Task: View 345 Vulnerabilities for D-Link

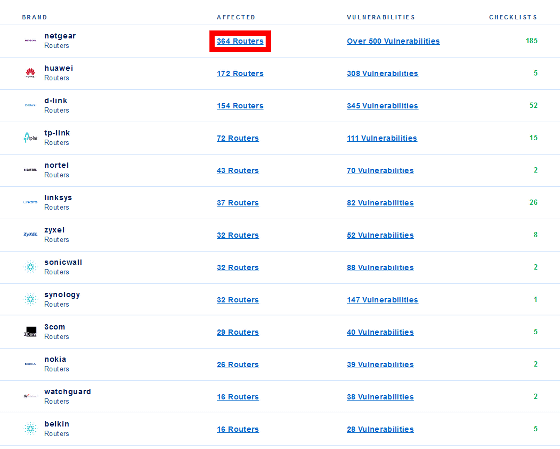Action: [382, 106]
